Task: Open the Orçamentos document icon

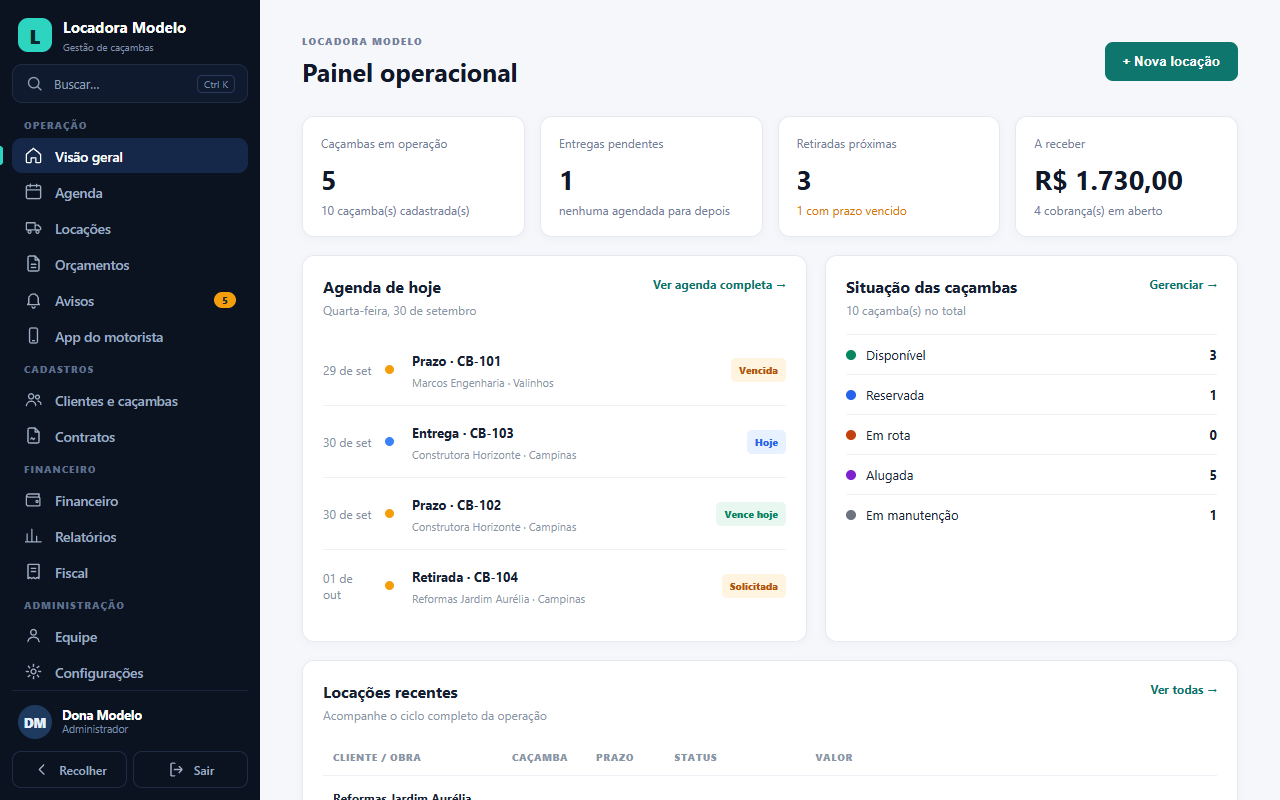Action: [x=34, y=264]
